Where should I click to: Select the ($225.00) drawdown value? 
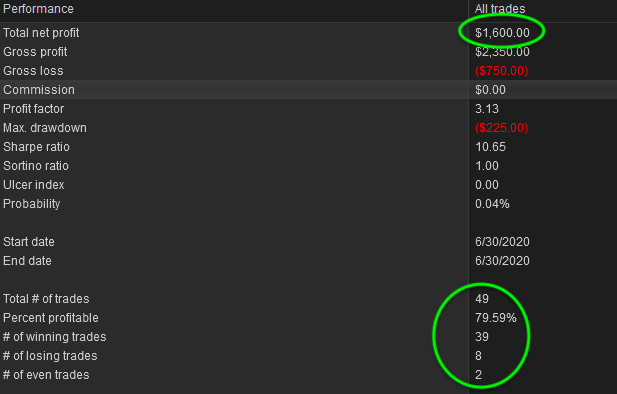[x=501, y=128]
